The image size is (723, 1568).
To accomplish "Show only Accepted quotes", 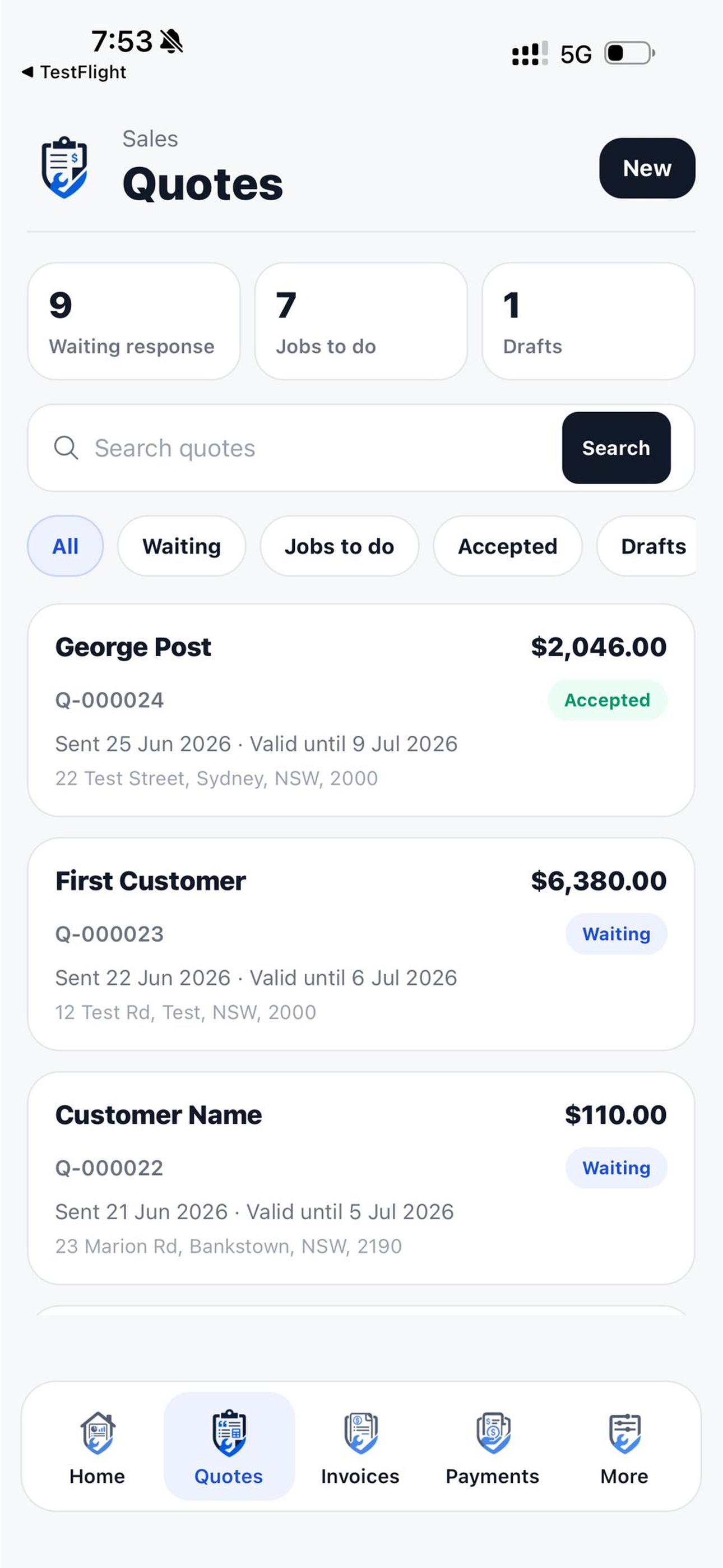I will 507,546.
